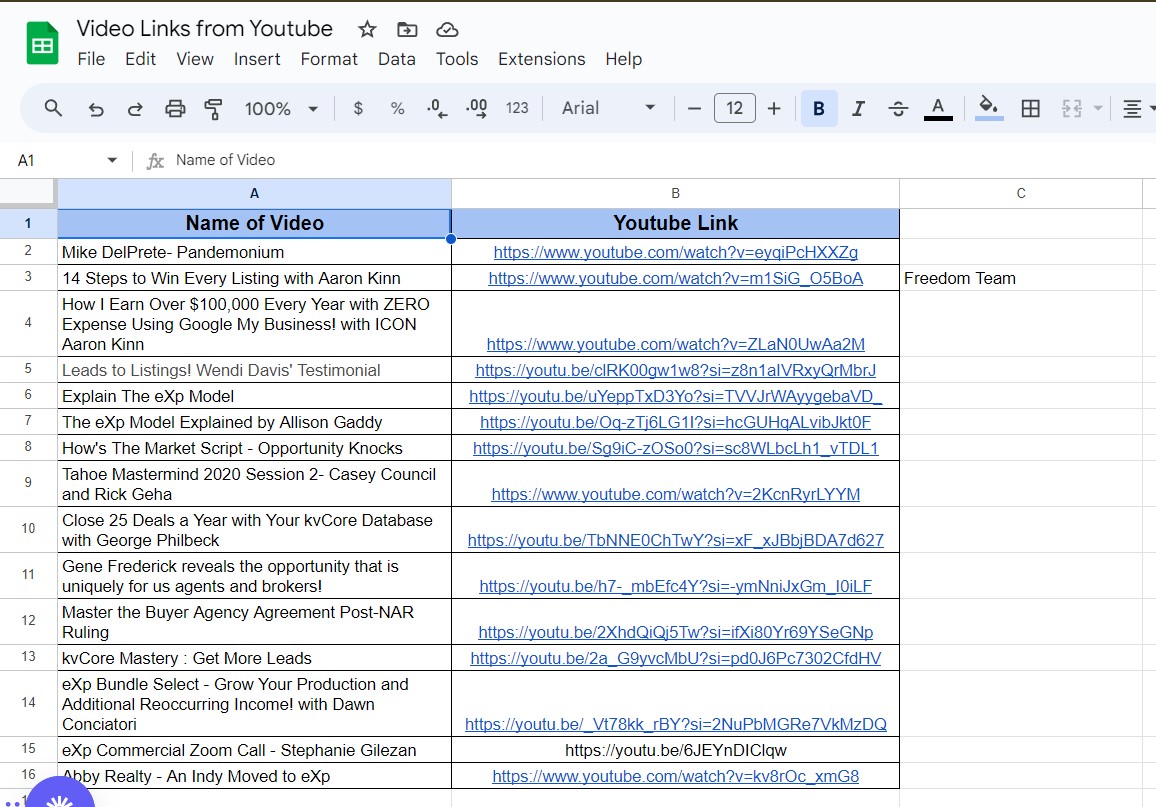The height and width of the screenshot is (807, 1156).
Task: Select the plain https://youtu.be/6JEYnDIClqw cell
Action: click(675, 750)
